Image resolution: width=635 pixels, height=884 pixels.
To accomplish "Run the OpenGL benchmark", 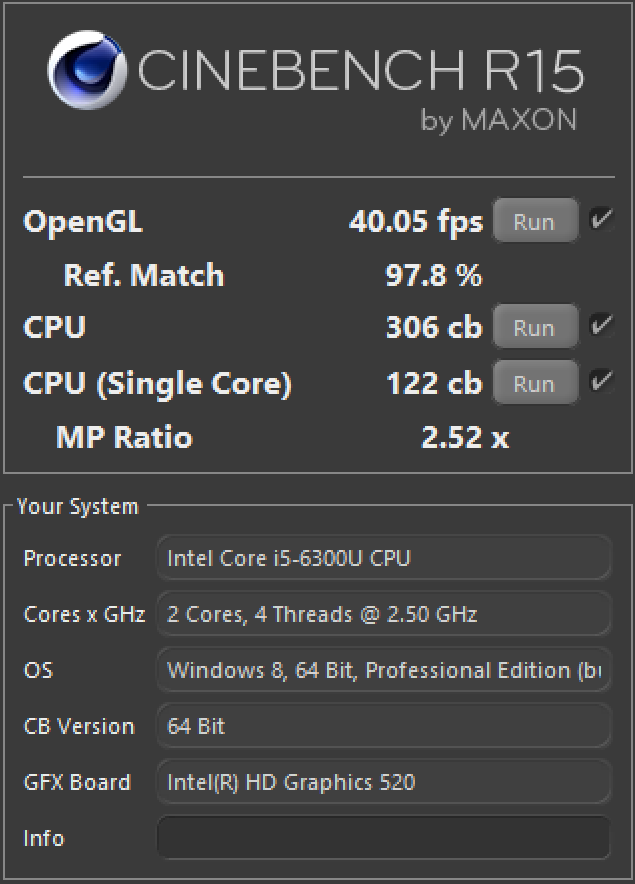I will click(x=535, y=221).
